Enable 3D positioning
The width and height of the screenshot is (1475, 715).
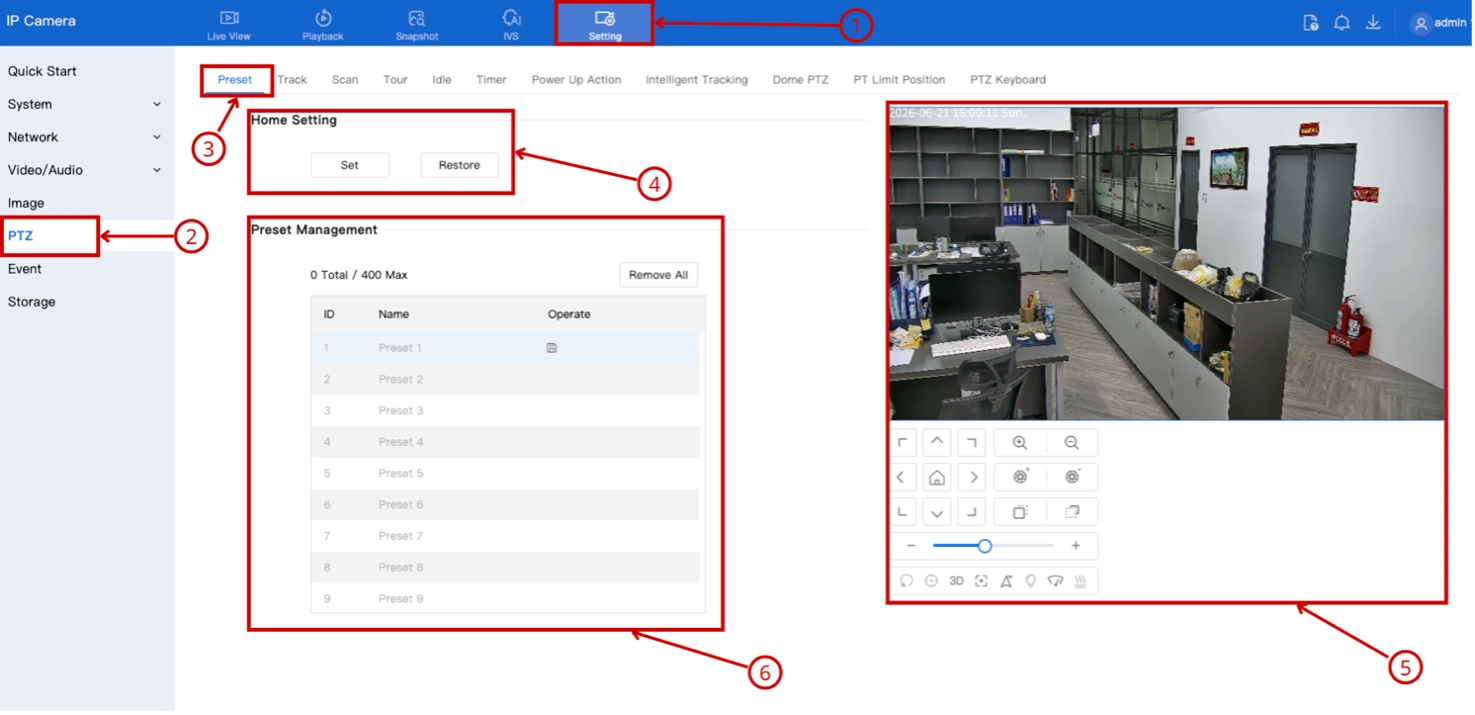956,581
